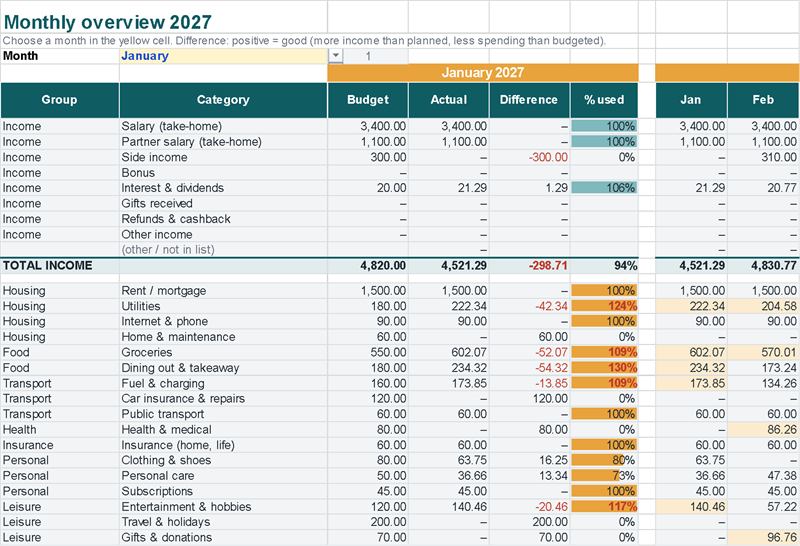Select the 106% used bar cell
Screen dimensions: 800x546
point(604,188)
